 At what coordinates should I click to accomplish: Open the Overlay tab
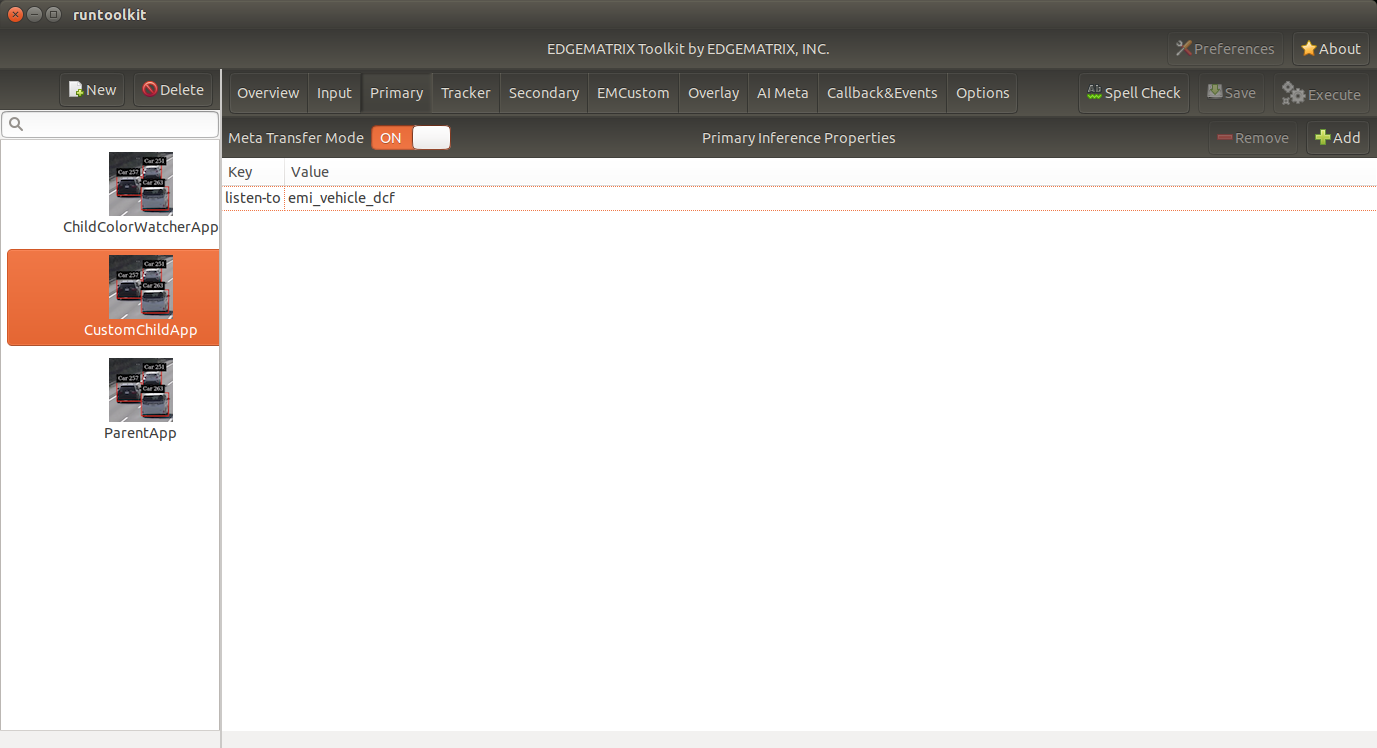pos(714,93)
